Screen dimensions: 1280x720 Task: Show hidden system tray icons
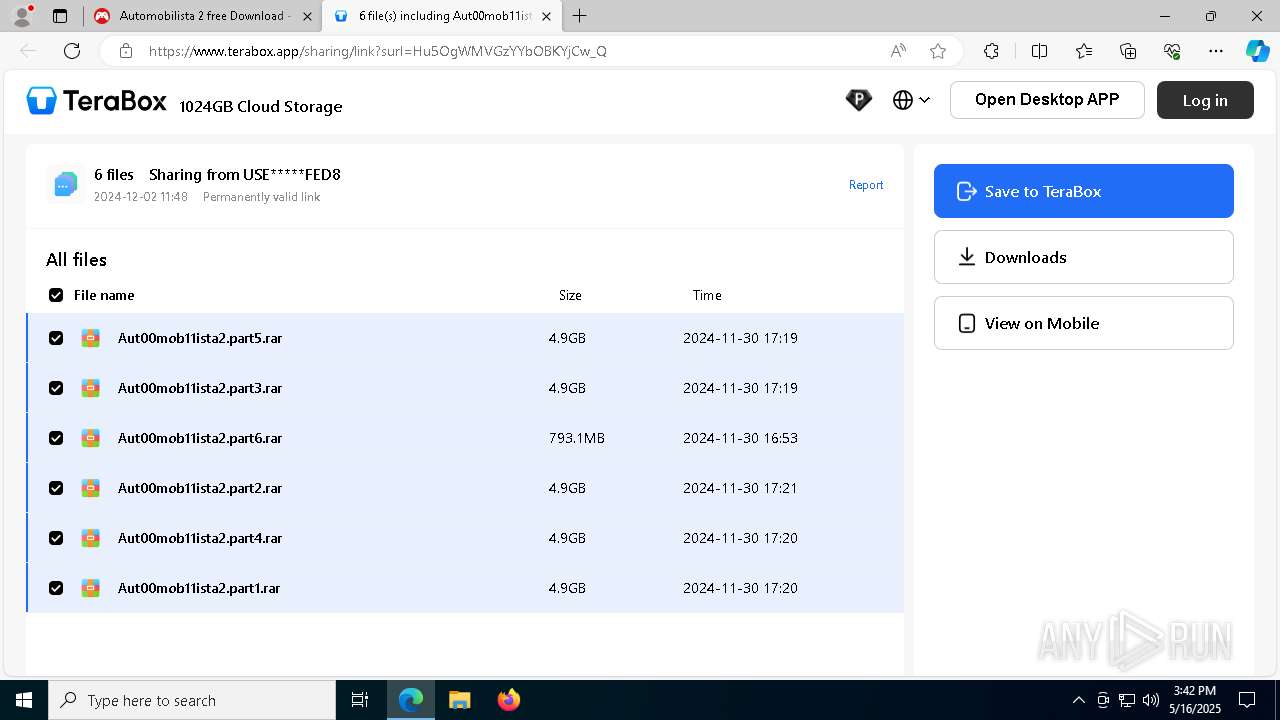pos(1079,700)
